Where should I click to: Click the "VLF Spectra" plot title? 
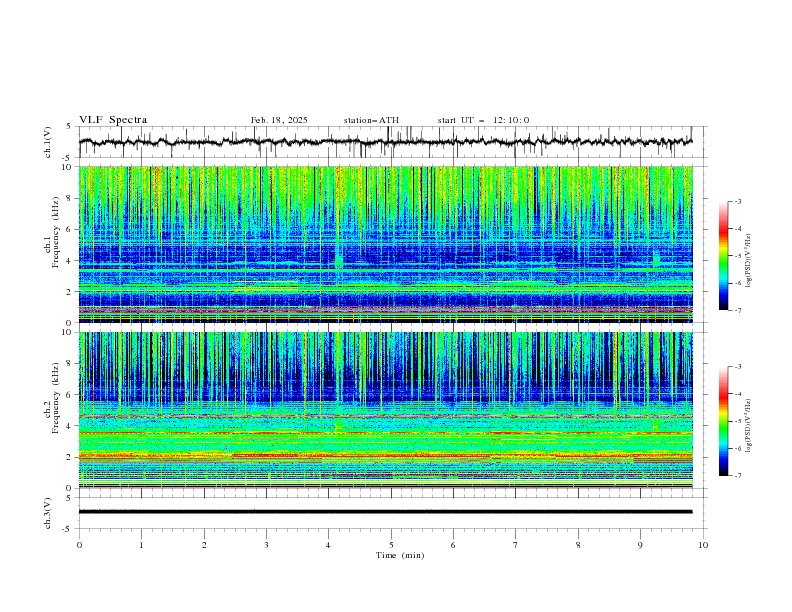tap(113, 120)
